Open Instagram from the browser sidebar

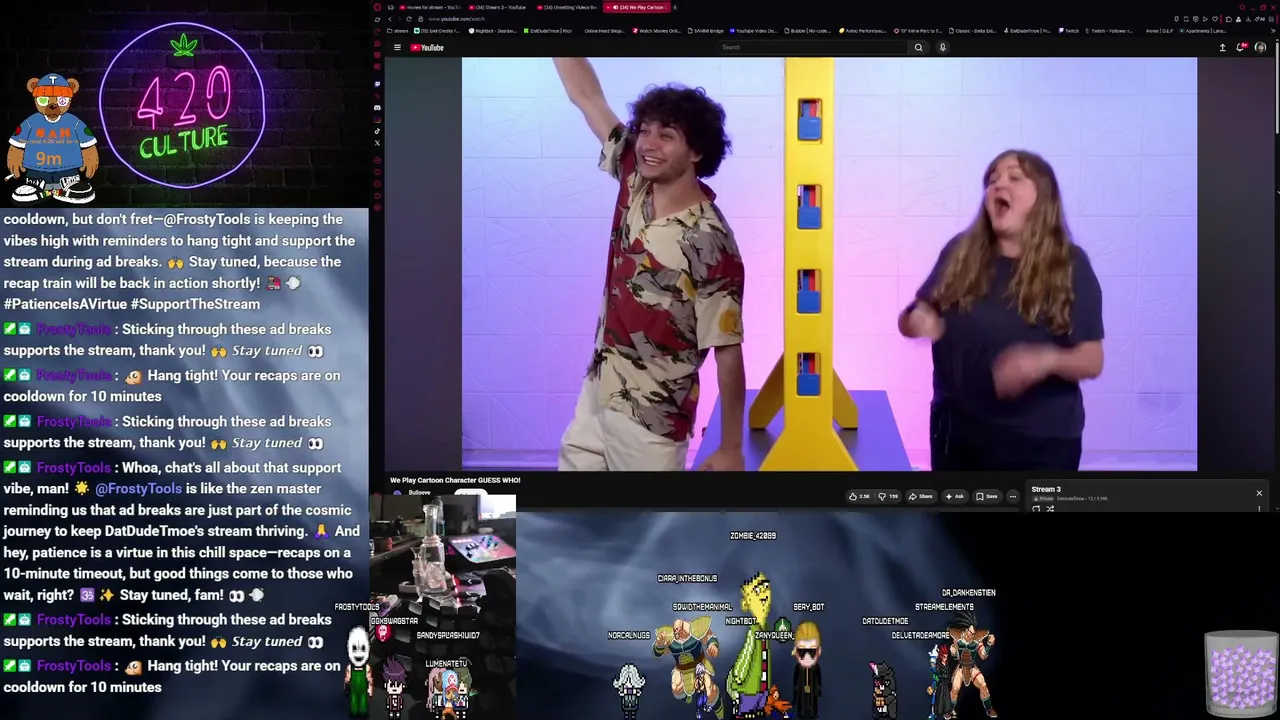377,119
